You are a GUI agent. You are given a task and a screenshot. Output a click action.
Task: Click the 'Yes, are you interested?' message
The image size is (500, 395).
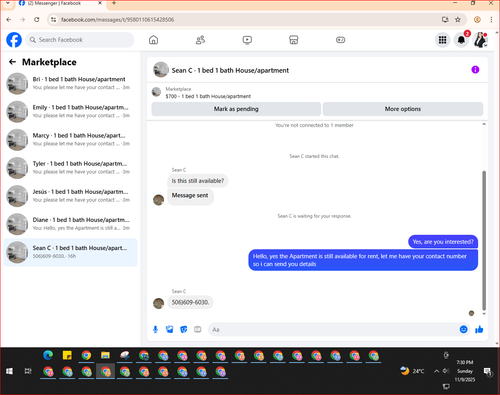443,242
